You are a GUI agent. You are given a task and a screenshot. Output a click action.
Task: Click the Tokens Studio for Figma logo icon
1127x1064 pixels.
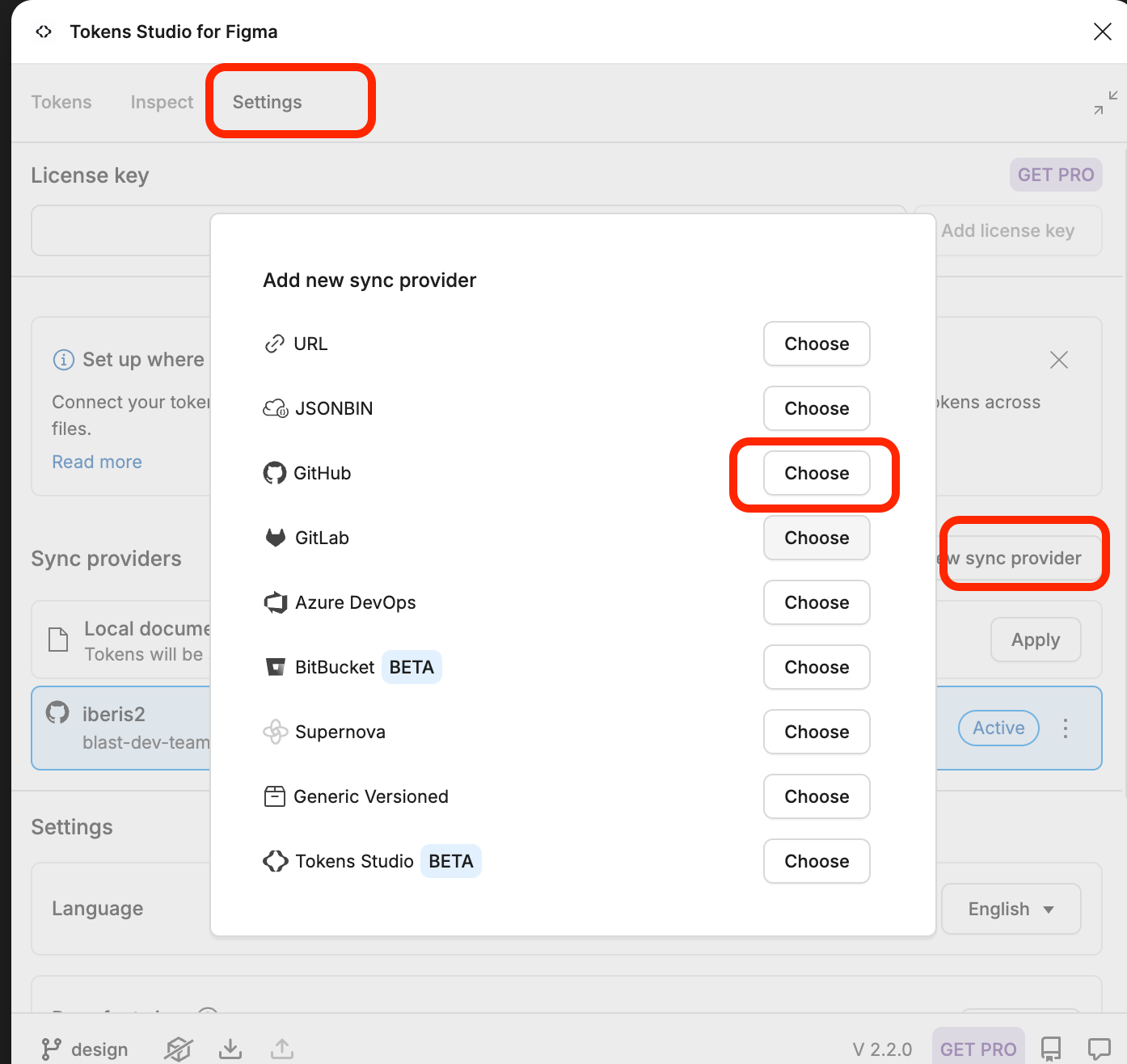[44, 32]
